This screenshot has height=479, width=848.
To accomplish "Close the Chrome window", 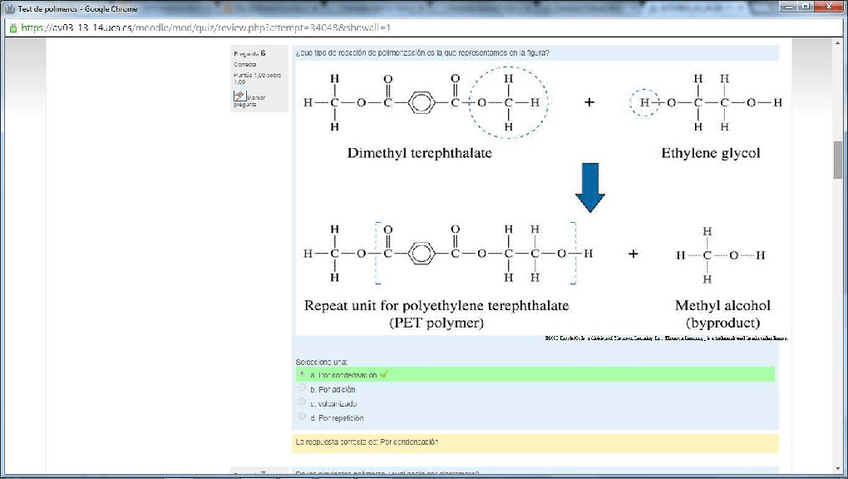I will [x=829, y=6].
